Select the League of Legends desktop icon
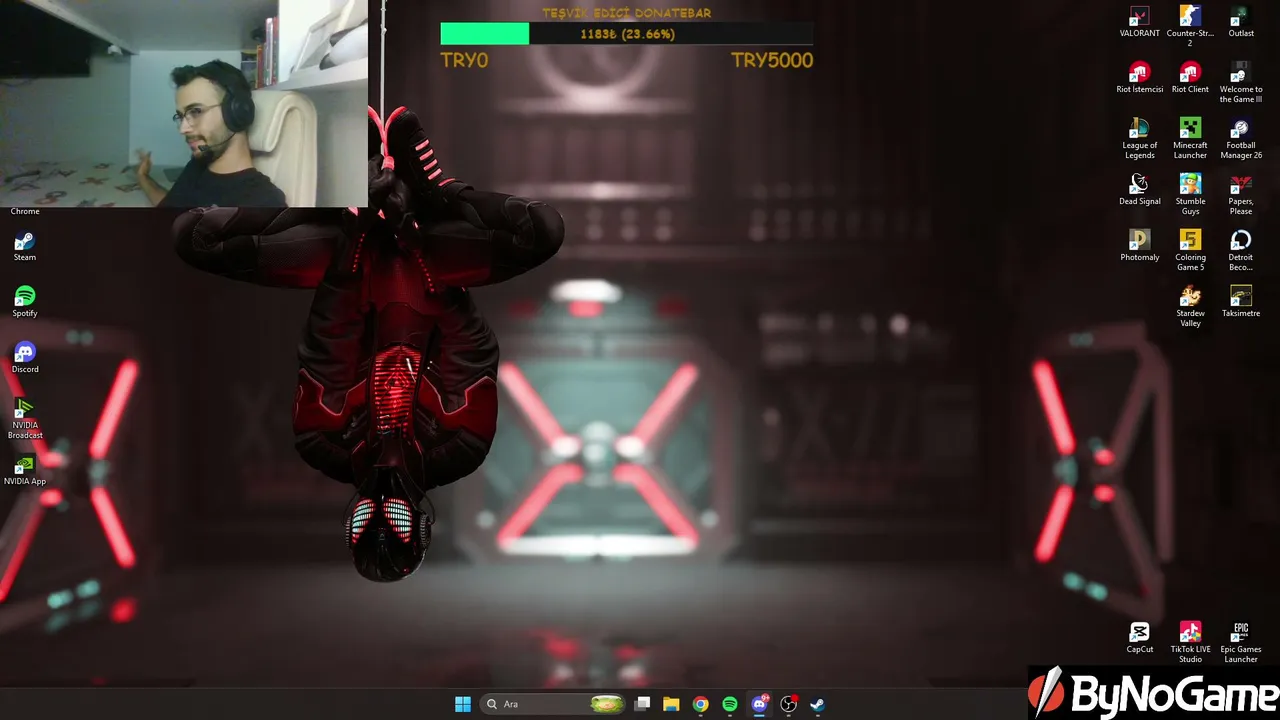The width and height of the screenshot is (1280, 720). [1139, 139]
